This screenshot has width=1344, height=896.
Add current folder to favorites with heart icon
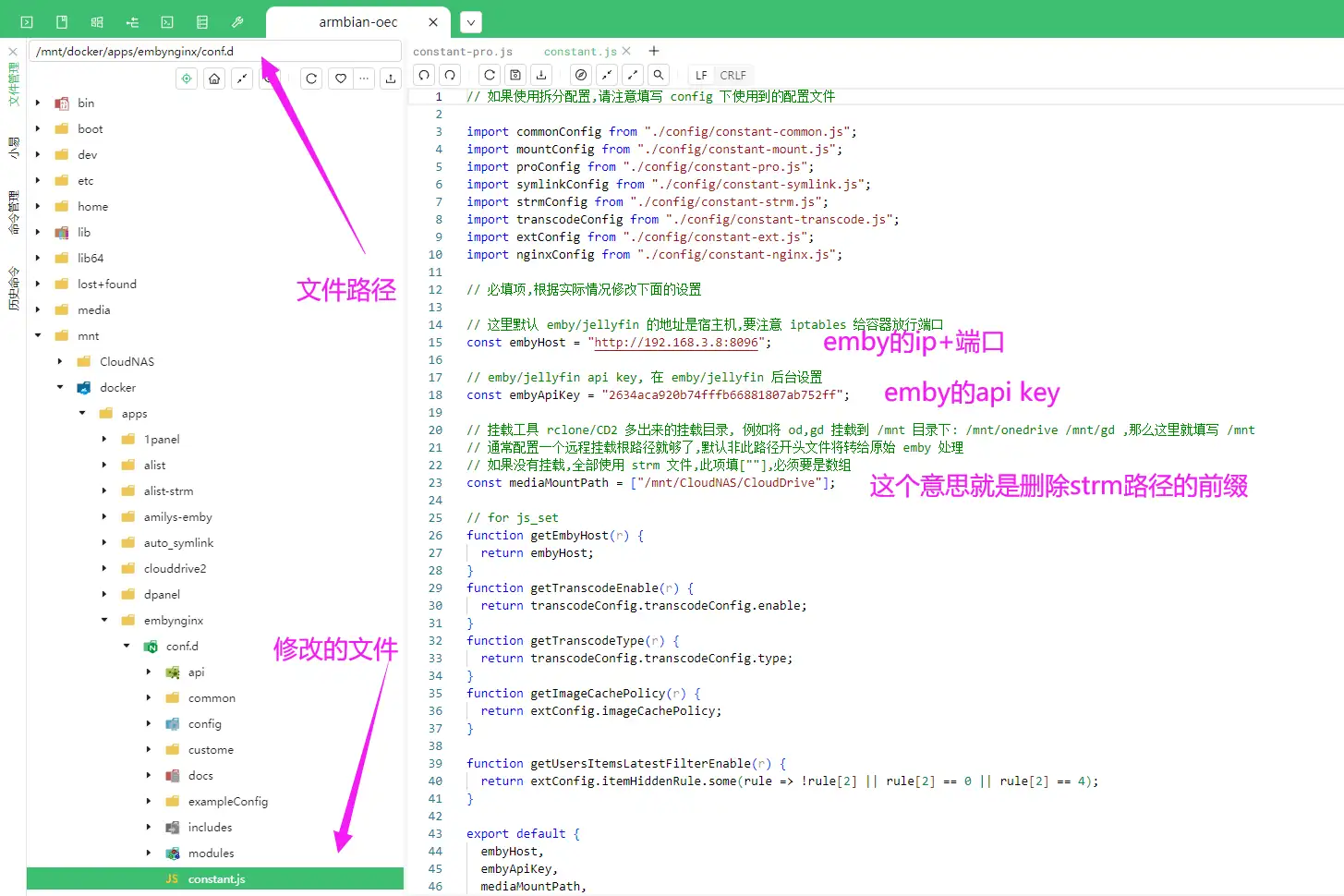point(341,79)
